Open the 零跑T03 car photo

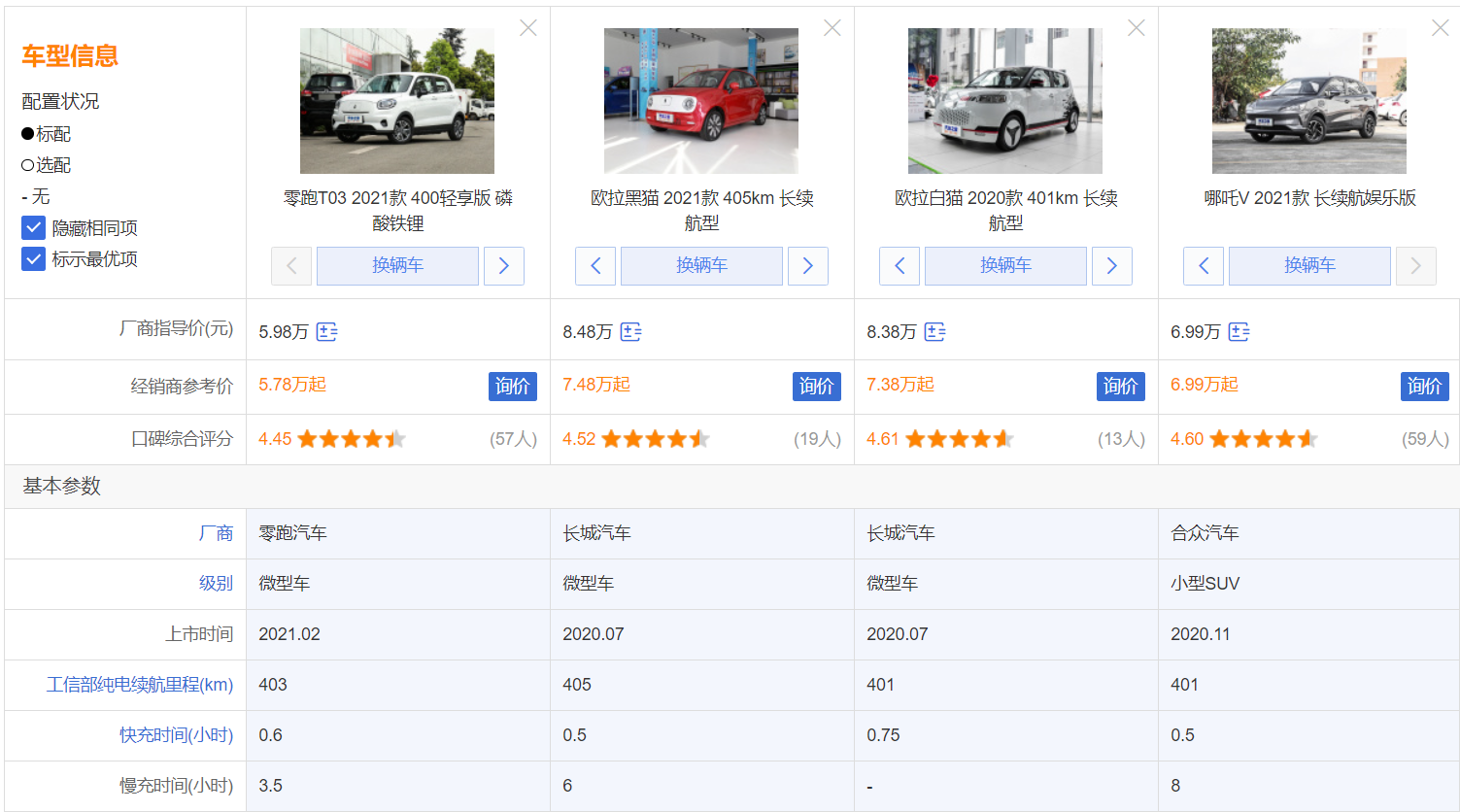tap(397, 101)
